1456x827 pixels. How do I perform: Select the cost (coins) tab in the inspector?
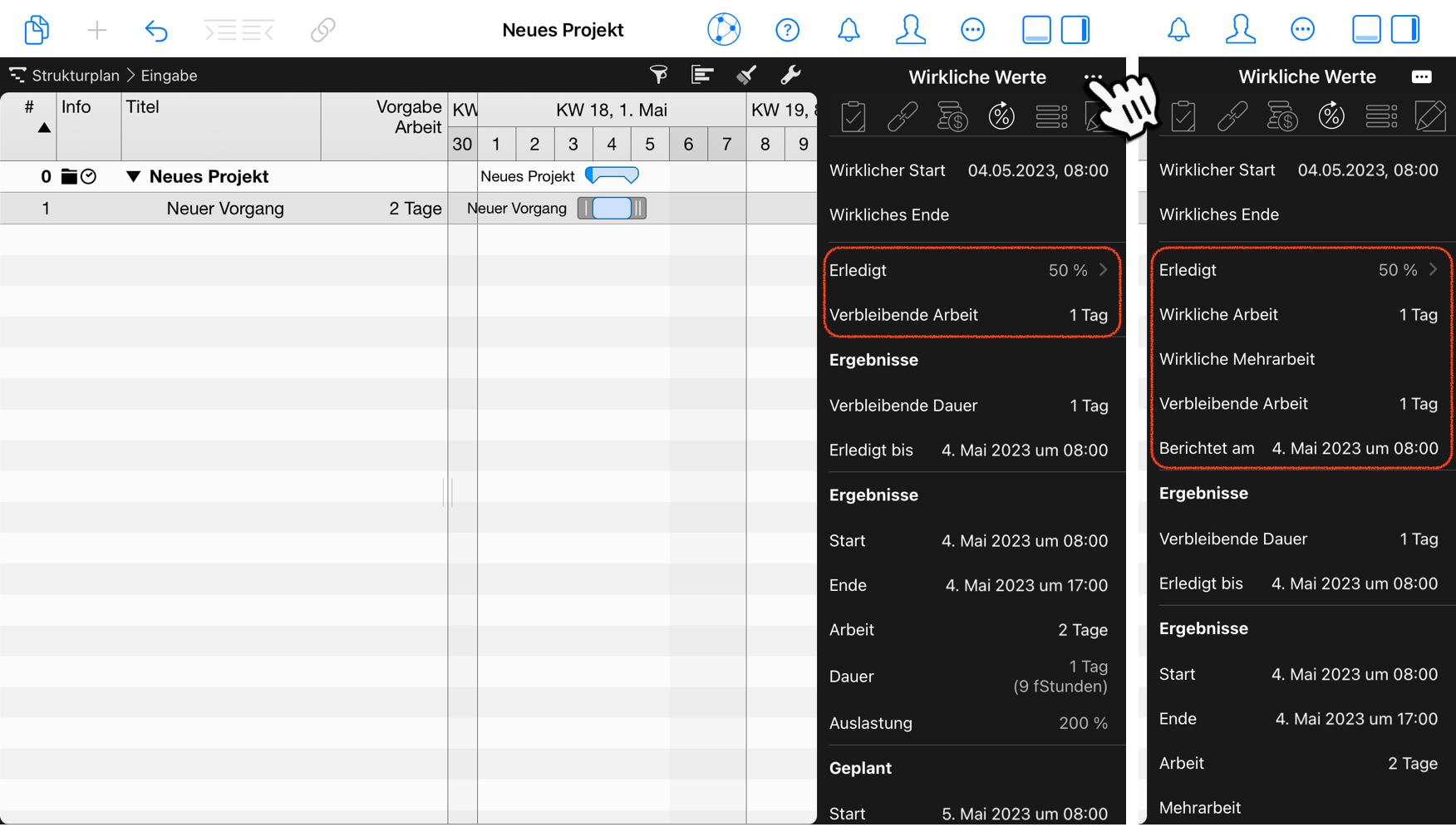click(x=952, y=116)
